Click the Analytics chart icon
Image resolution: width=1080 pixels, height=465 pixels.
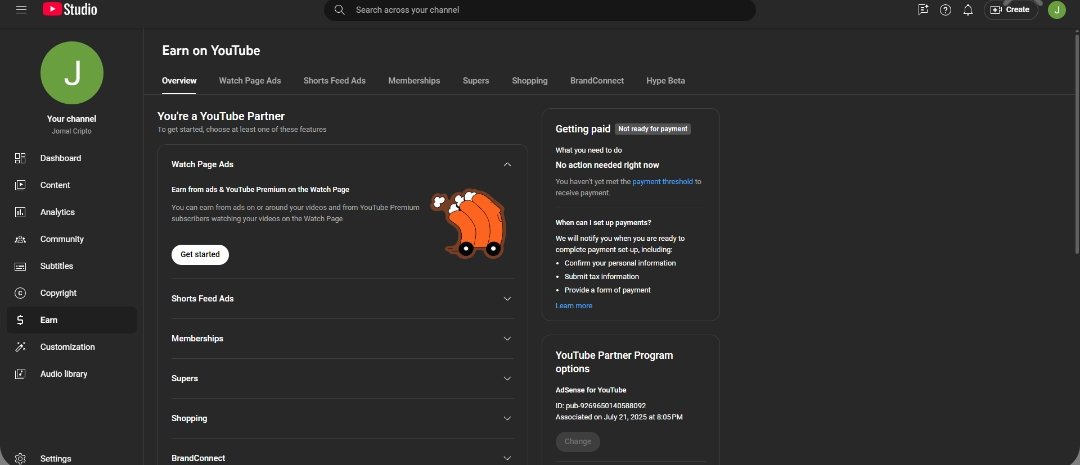pyautogui.click(x=20, y=211)
